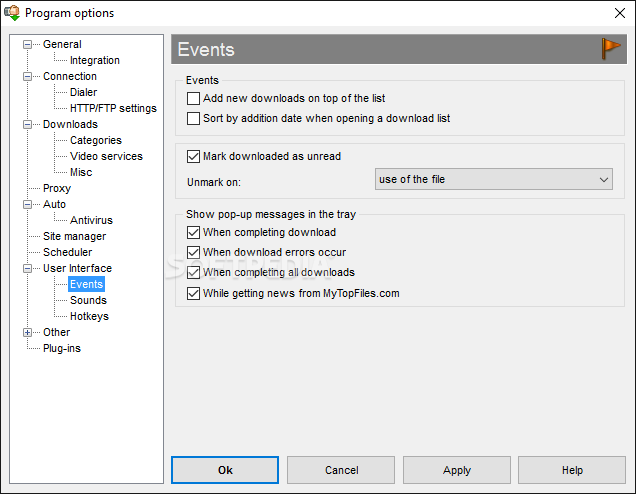
Task: Collapse the Auto tree node
Action: tap(27, 204)
